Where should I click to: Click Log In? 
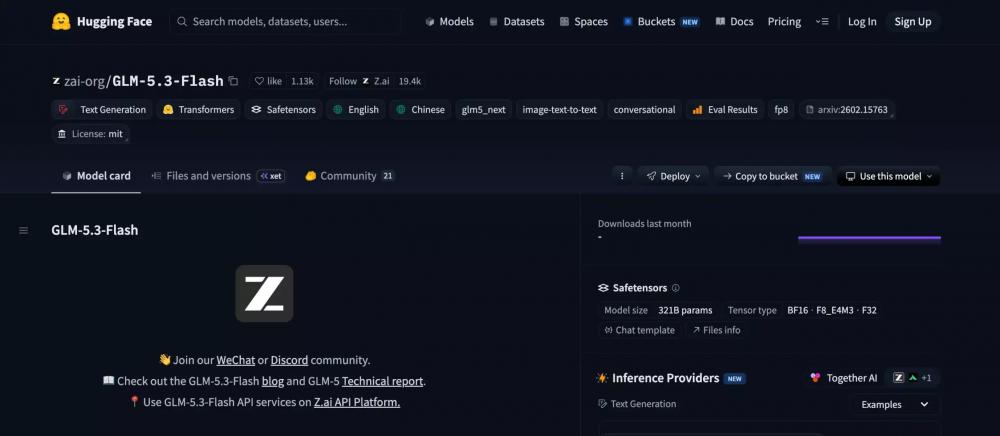[862, 22]
